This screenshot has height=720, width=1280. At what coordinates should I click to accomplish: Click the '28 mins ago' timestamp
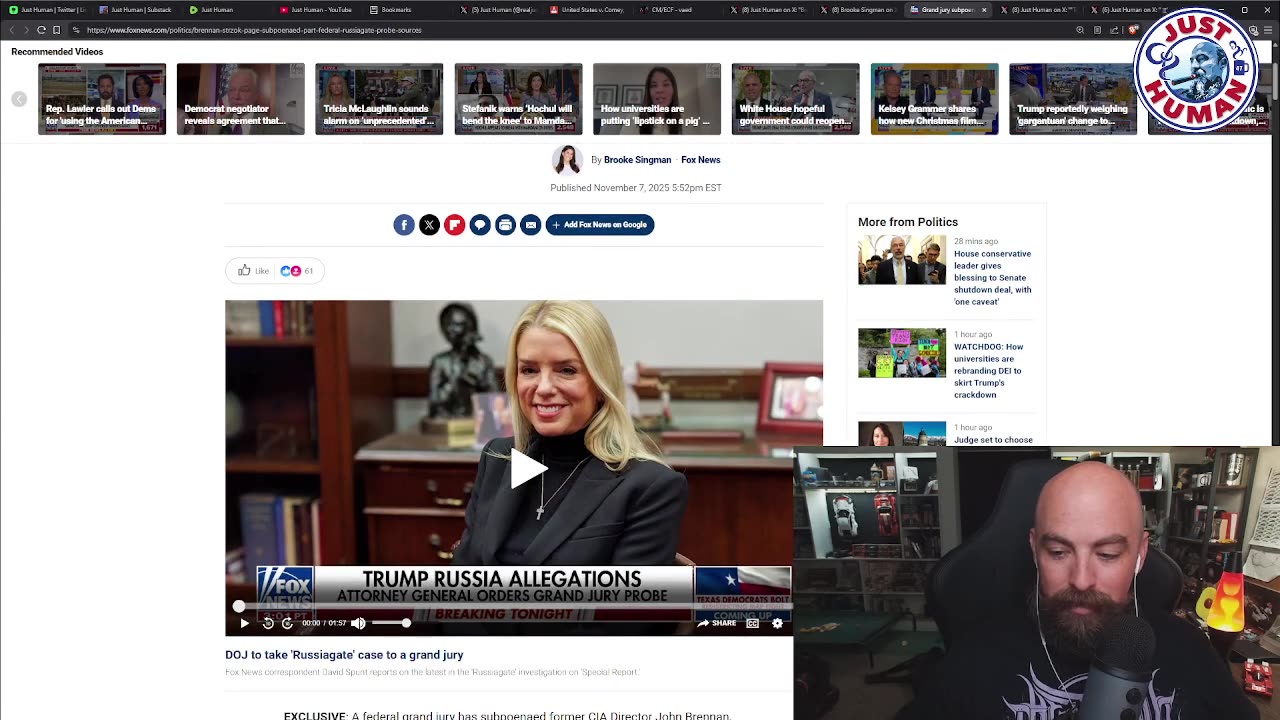pos(976,241)
